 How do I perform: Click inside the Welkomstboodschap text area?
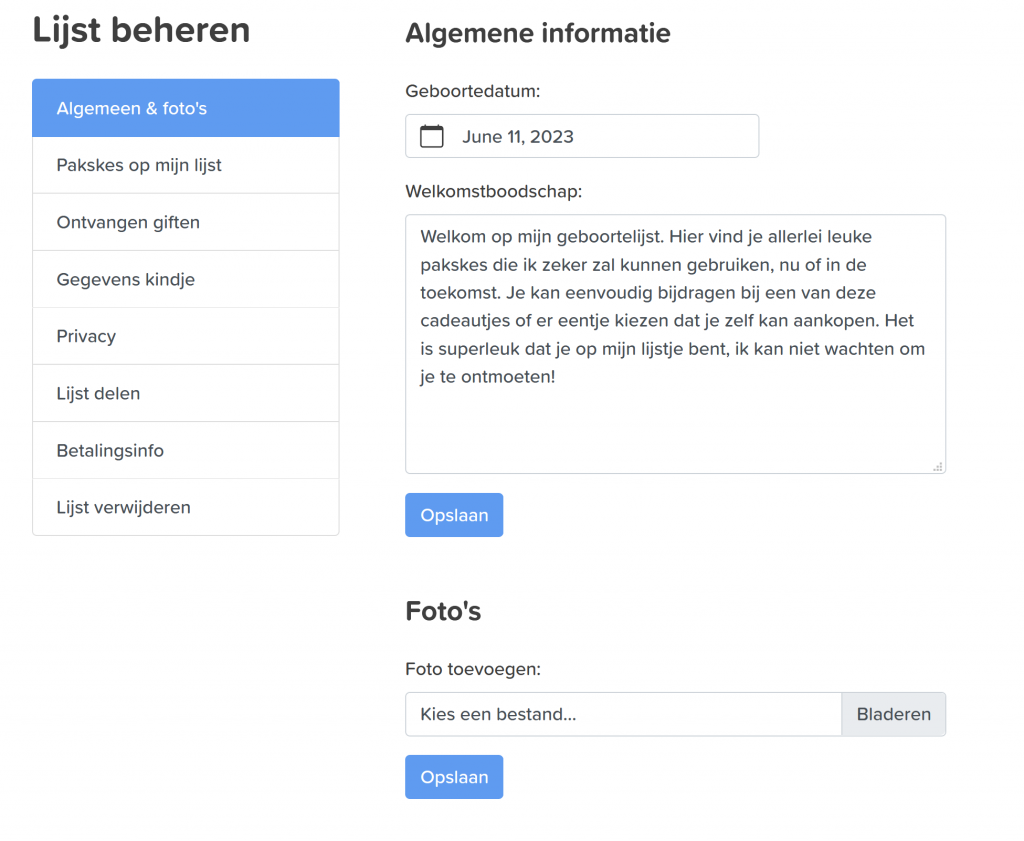tap(675, 344)
